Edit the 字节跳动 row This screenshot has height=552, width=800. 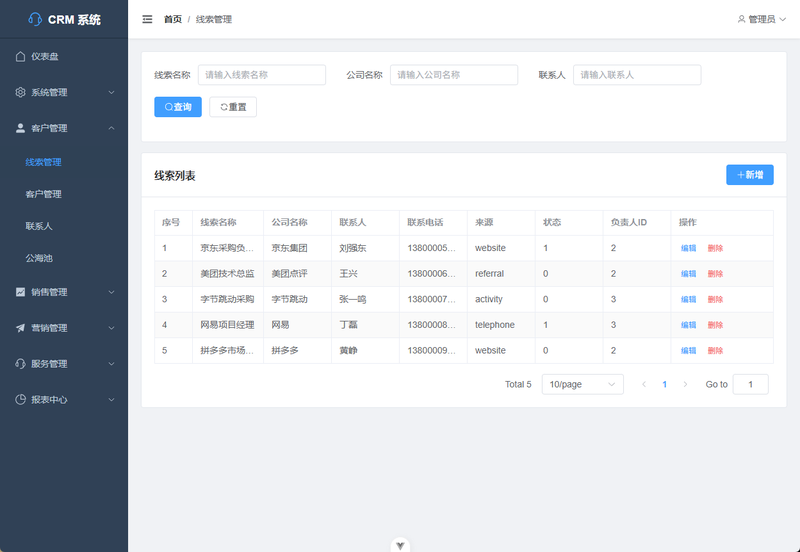coord(688,299)
